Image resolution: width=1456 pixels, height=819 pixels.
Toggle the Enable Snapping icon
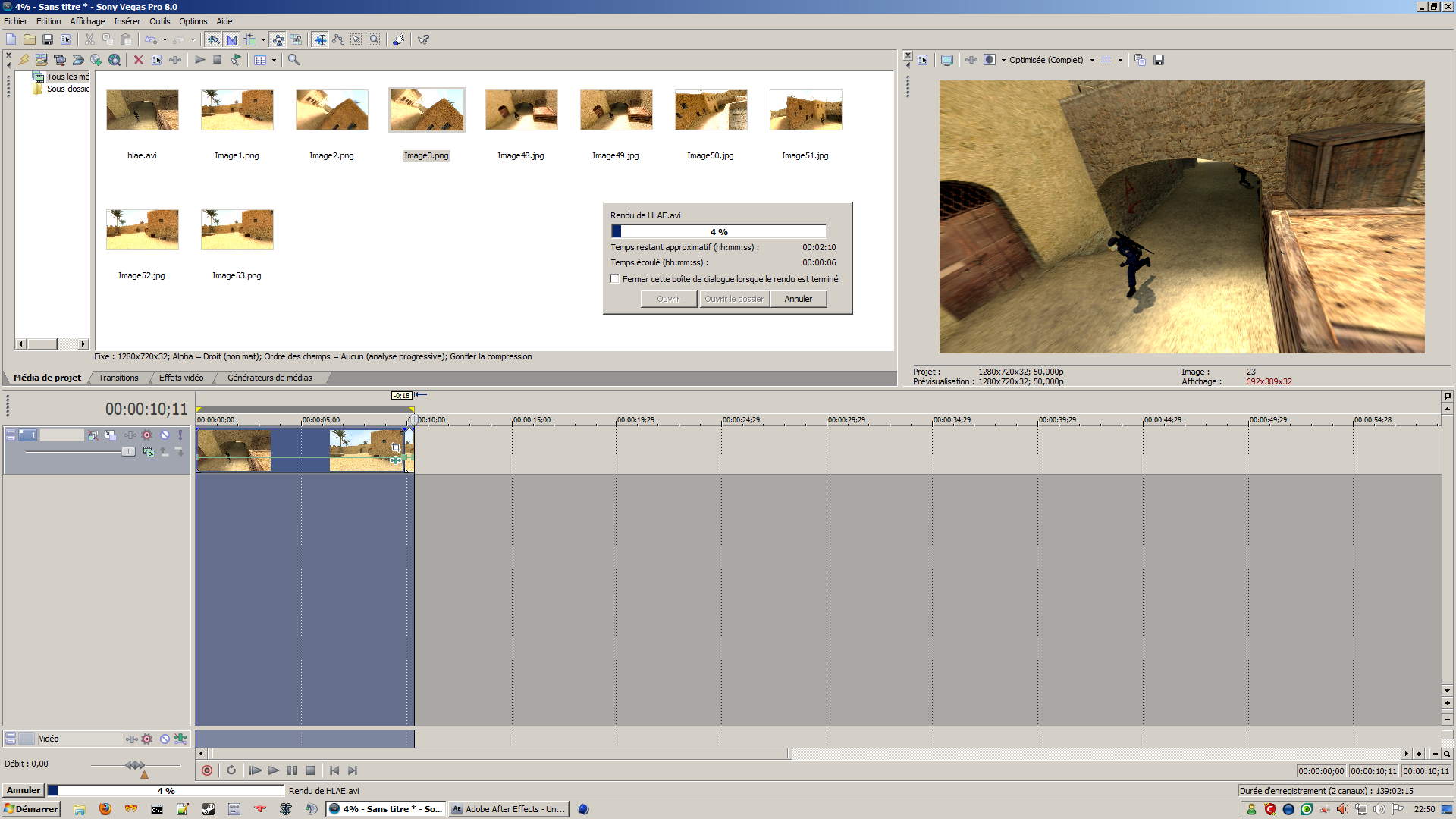tap(214, 39)
